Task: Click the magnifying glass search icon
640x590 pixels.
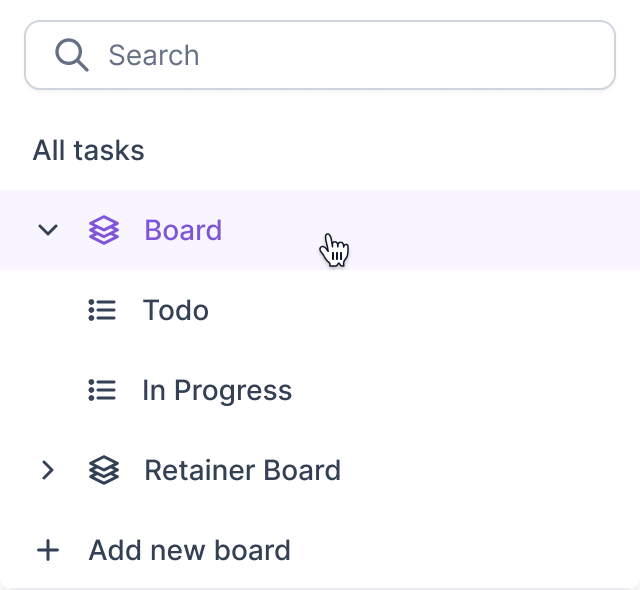Action: 72,55
